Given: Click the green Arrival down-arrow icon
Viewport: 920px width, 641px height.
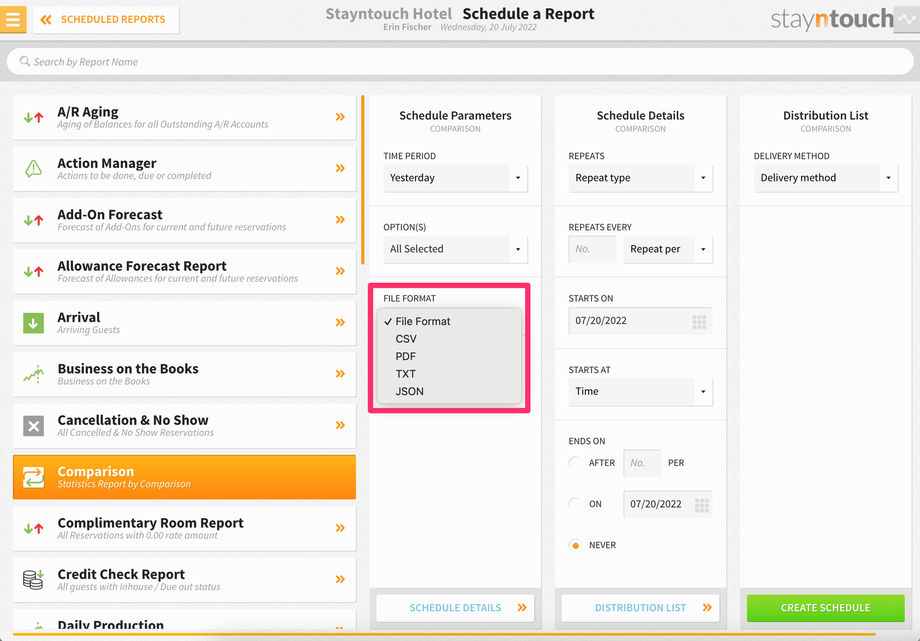Looking at the screenshot, I should (33, 323).
